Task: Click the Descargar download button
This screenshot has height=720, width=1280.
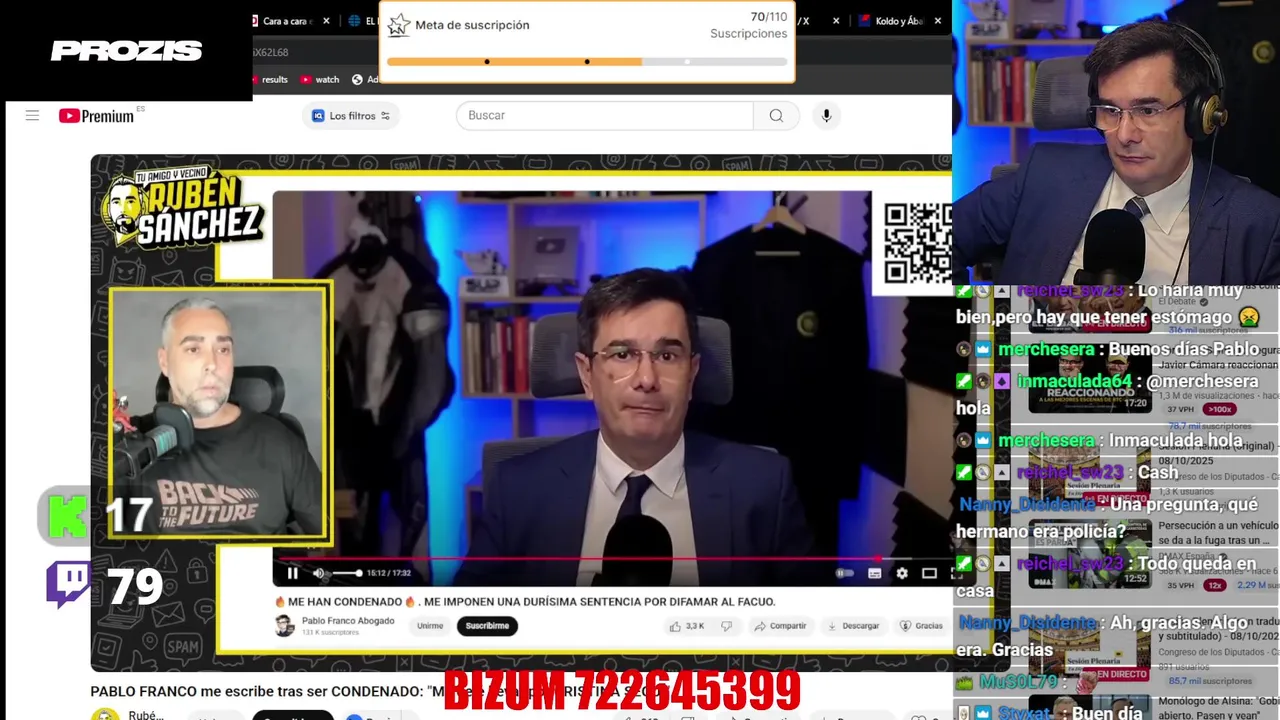Action: pos(853,626)
